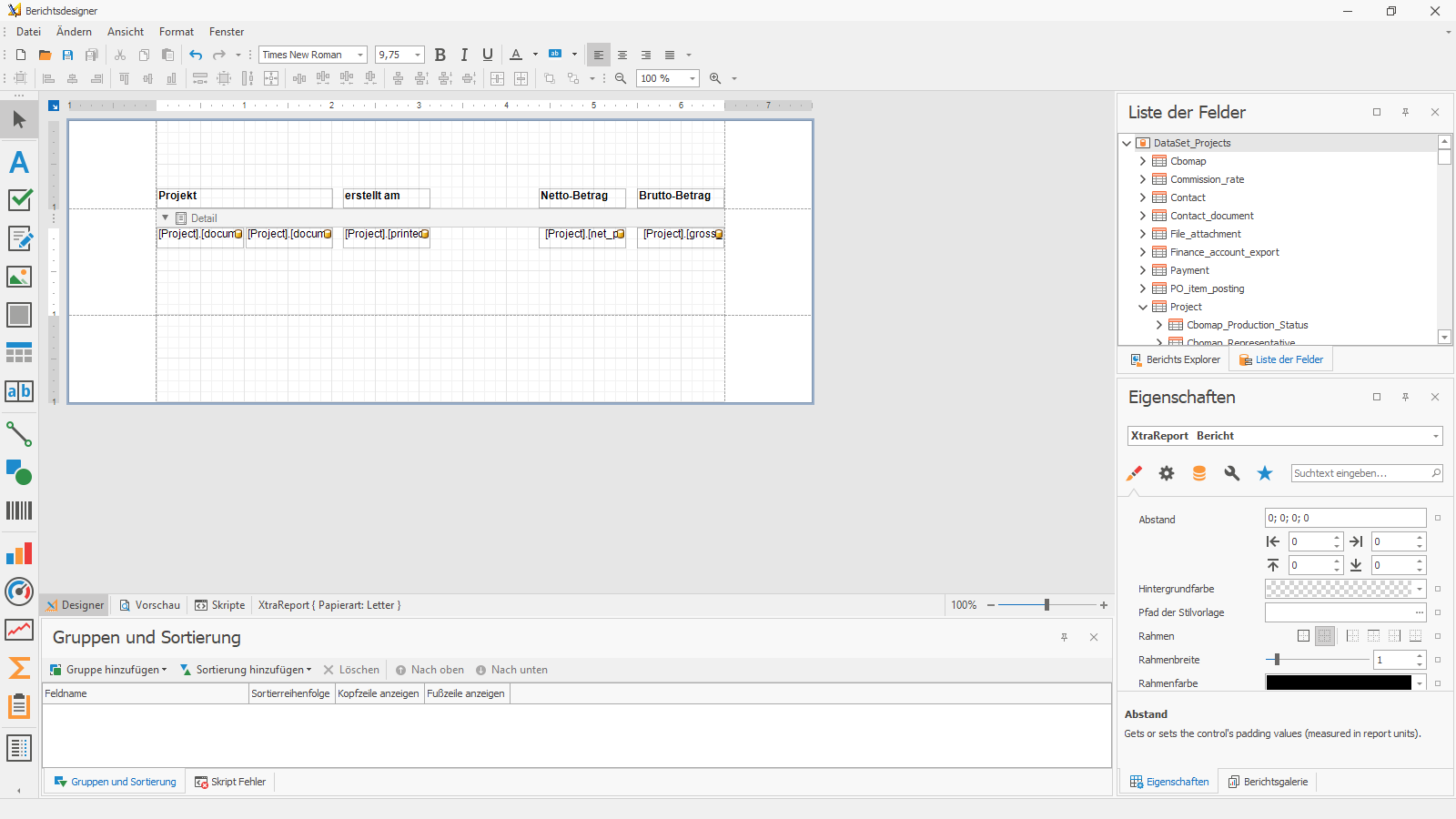Click Sortierung hinzufügen button
The image size is (1456, 819).
[246, 670]
